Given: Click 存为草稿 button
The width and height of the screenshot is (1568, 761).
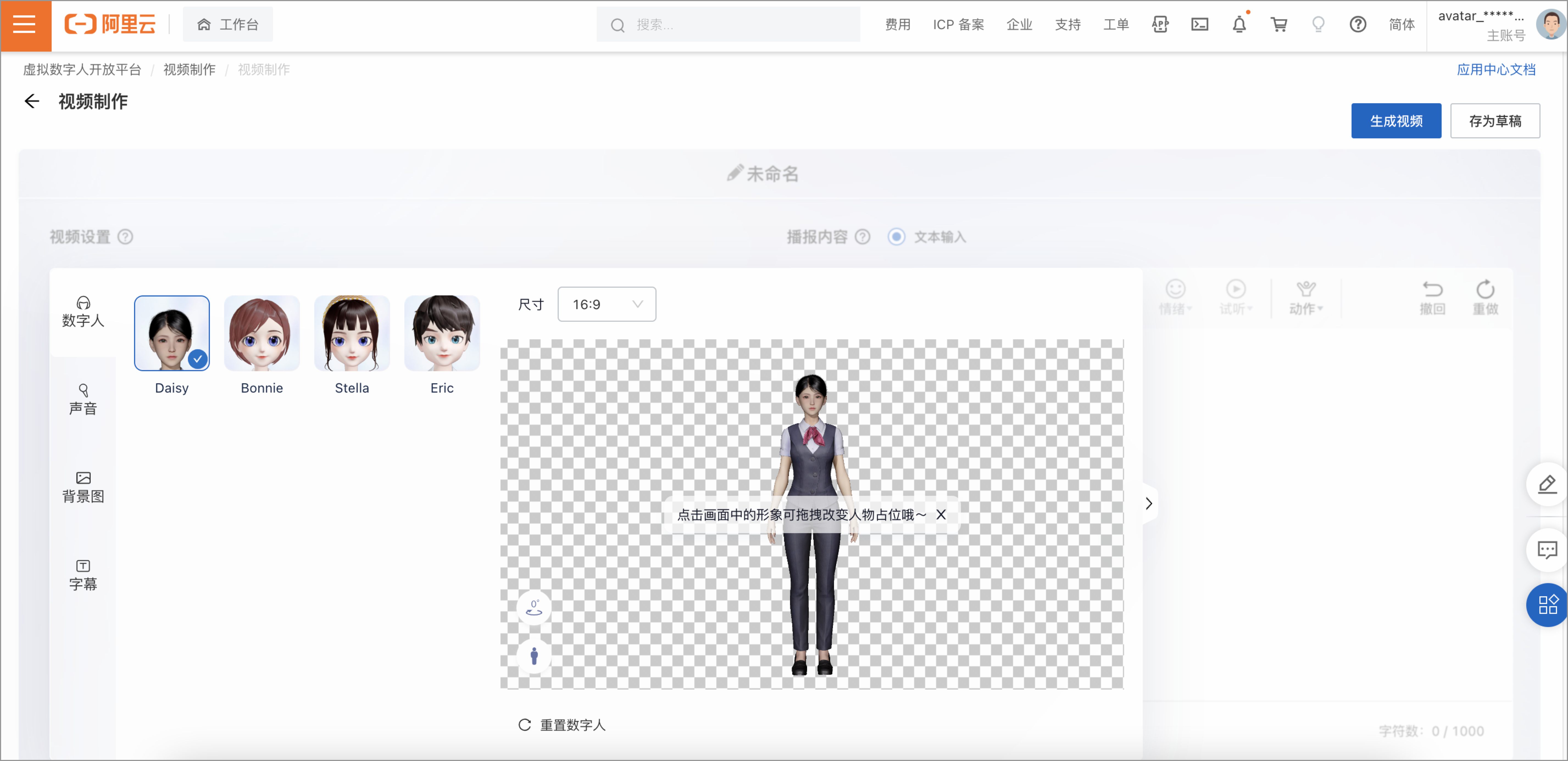Looking at the screenshot, I should point(1495,121).
